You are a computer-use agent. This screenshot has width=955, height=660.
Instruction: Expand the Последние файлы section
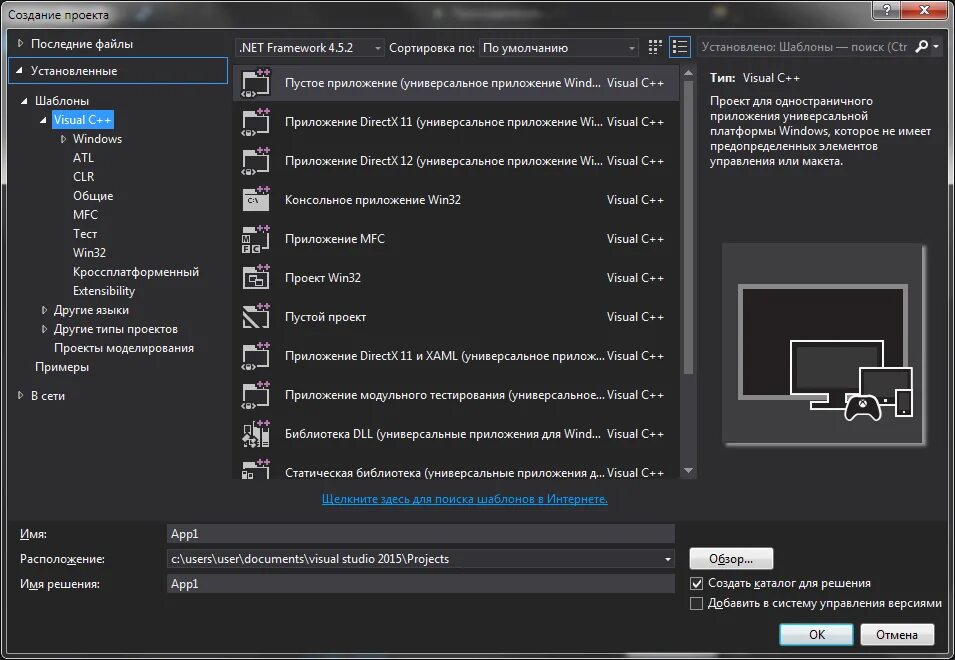20,43
